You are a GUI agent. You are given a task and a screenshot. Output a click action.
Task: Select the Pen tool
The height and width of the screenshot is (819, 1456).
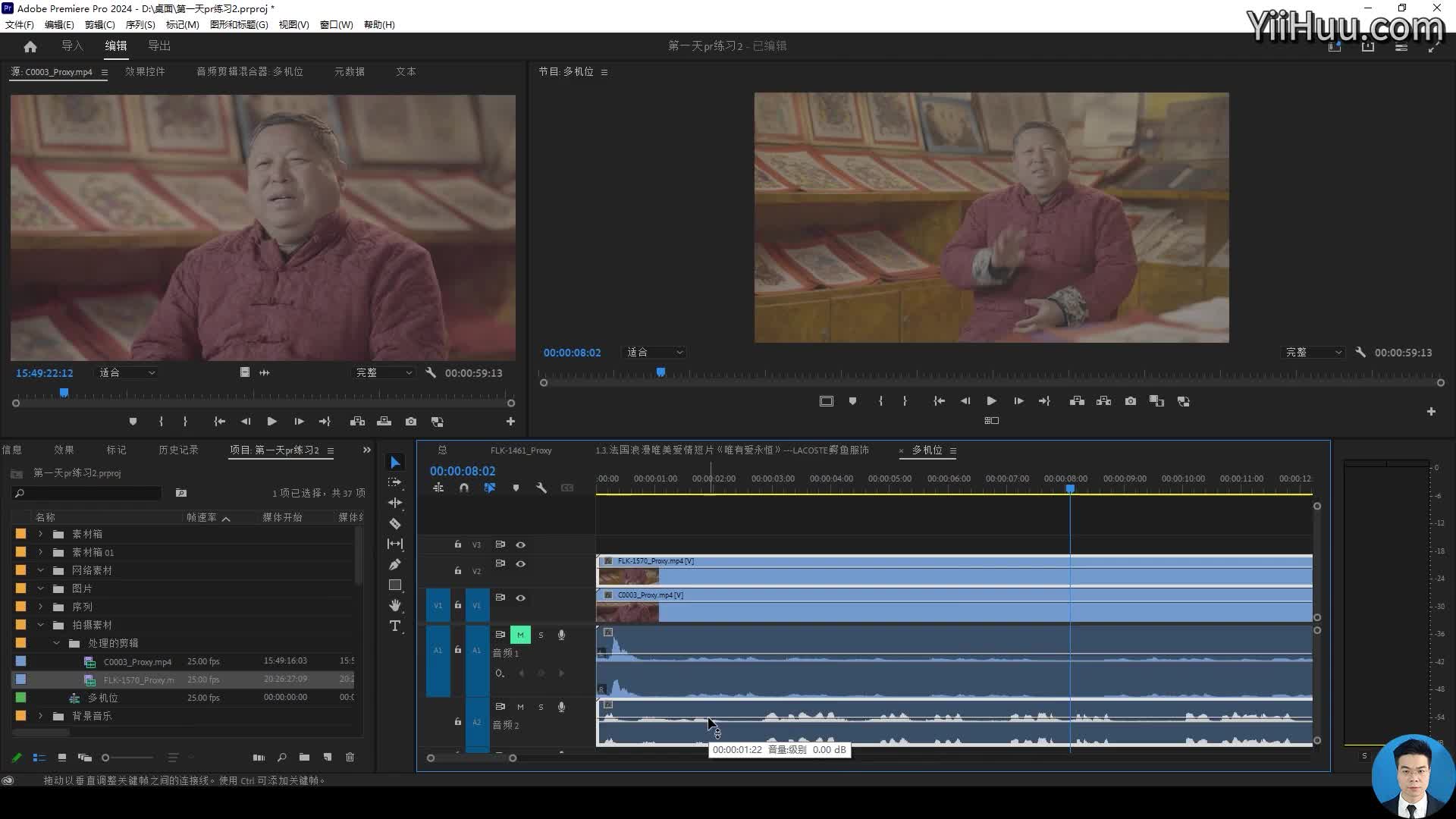[395, 564]
